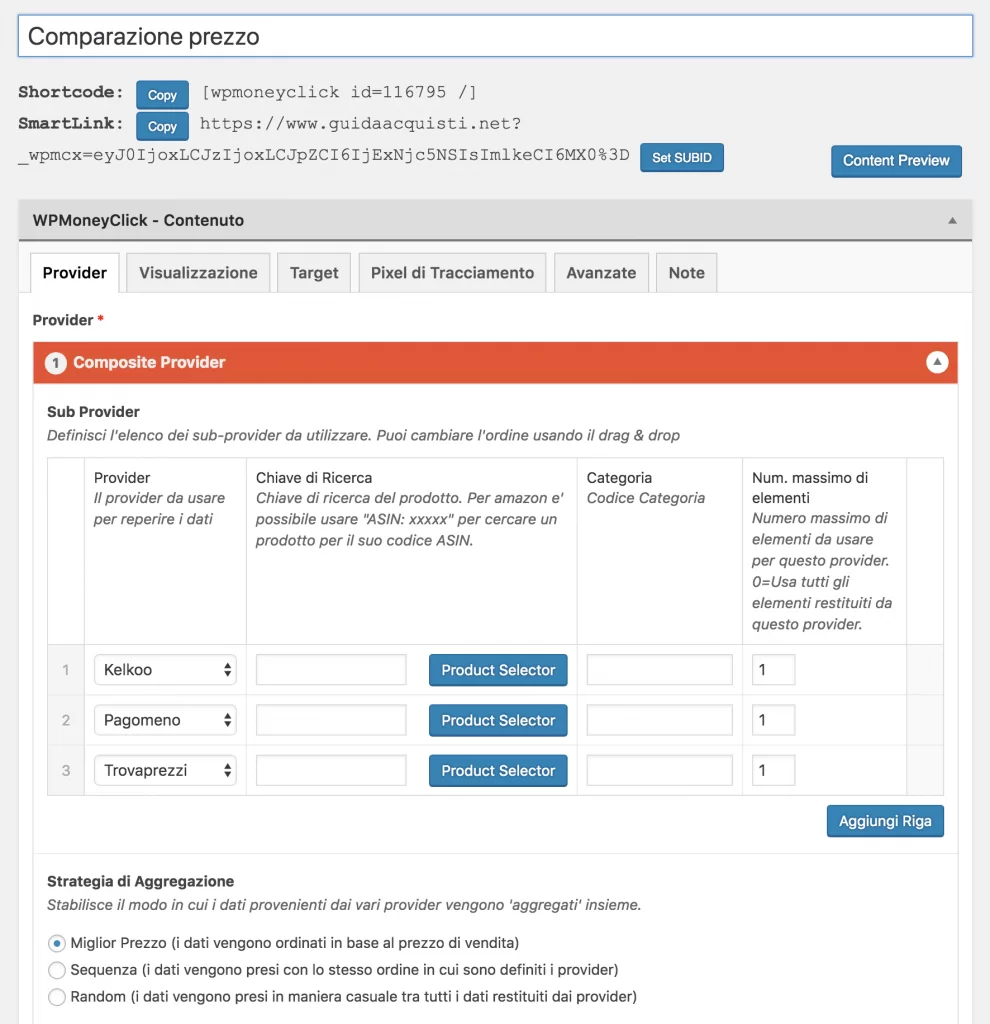The image size is (990, 1024).
Task: Click the Comparazione prezzo title field
Action: tap(495, 36)
